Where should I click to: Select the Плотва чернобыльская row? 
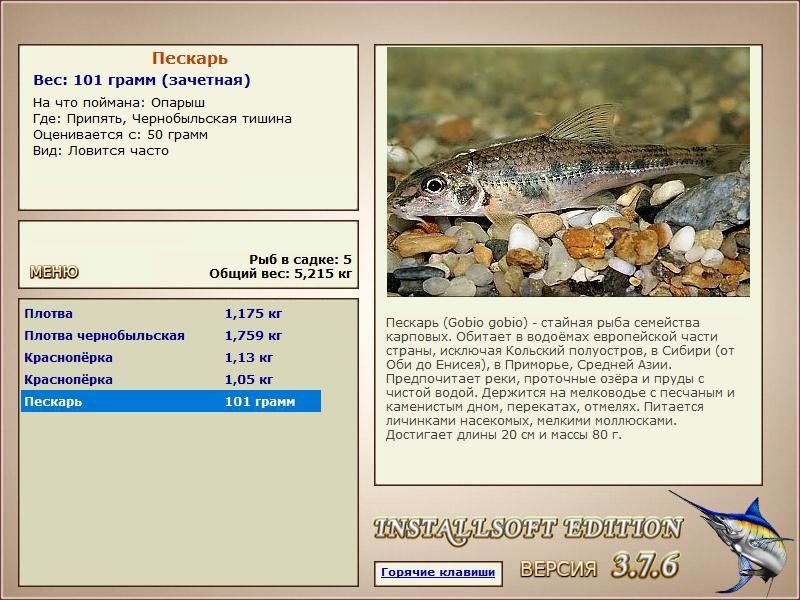[x=171, y=335]
